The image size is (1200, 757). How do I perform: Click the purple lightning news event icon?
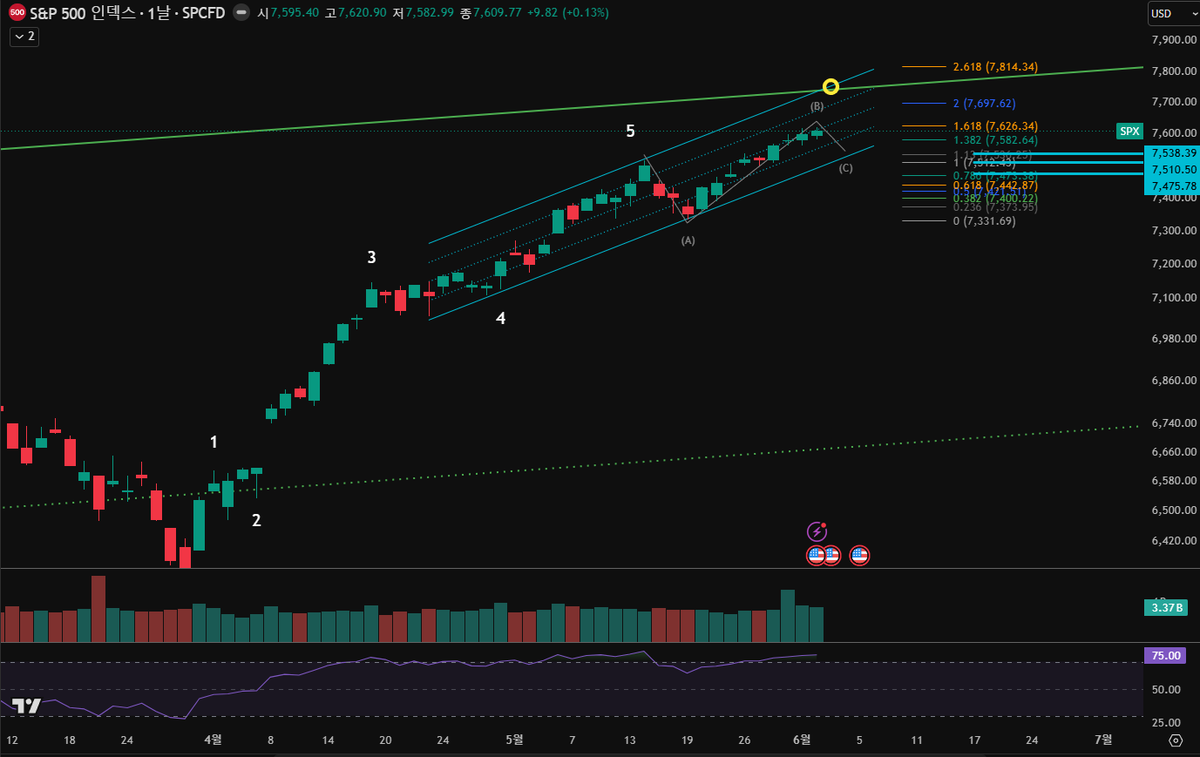(x=818, y=531)
